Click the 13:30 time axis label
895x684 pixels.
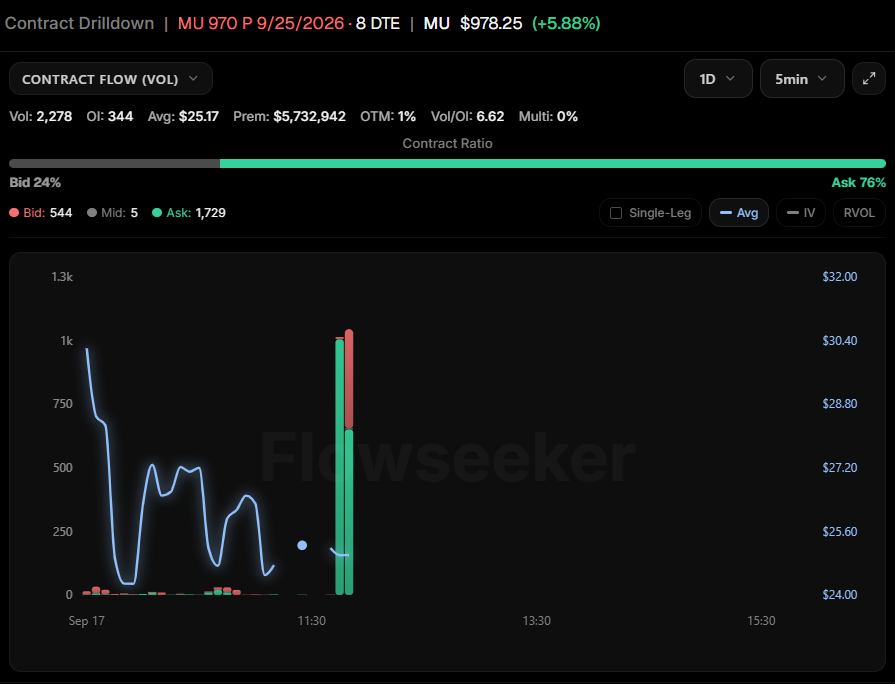click(x=537, y=621)
